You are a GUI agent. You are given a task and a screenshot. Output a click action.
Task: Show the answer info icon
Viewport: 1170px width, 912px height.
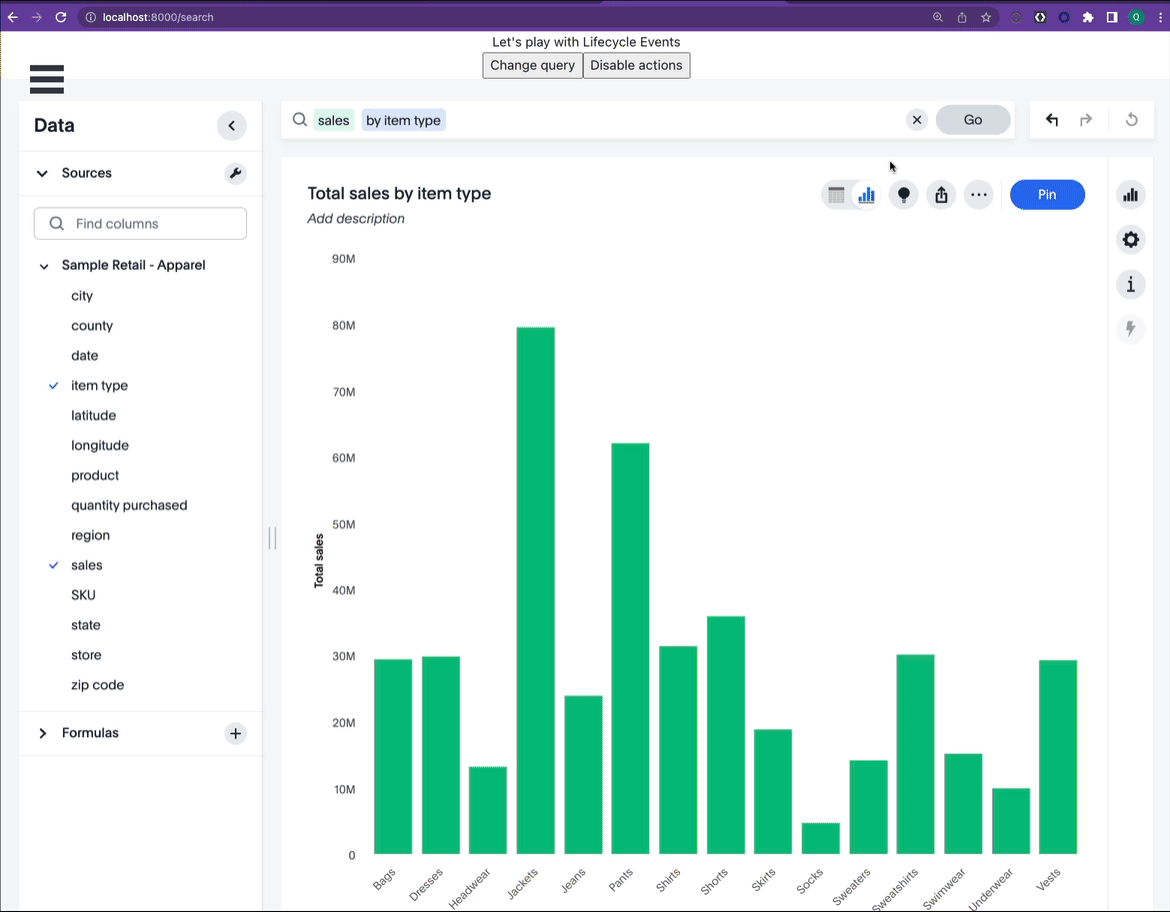(x=1130, y=285)
